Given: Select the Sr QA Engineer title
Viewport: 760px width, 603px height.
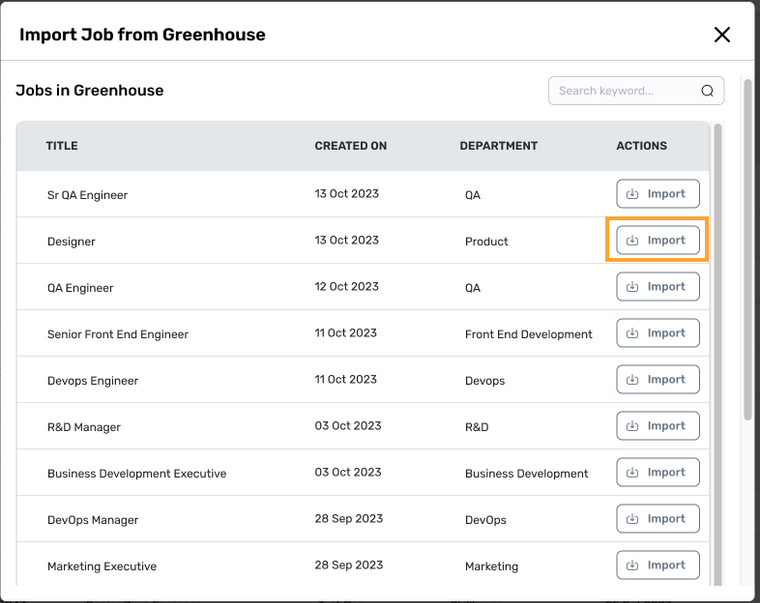Looking at the screenshot, I should pyautogui.click(x=87, y=195).
